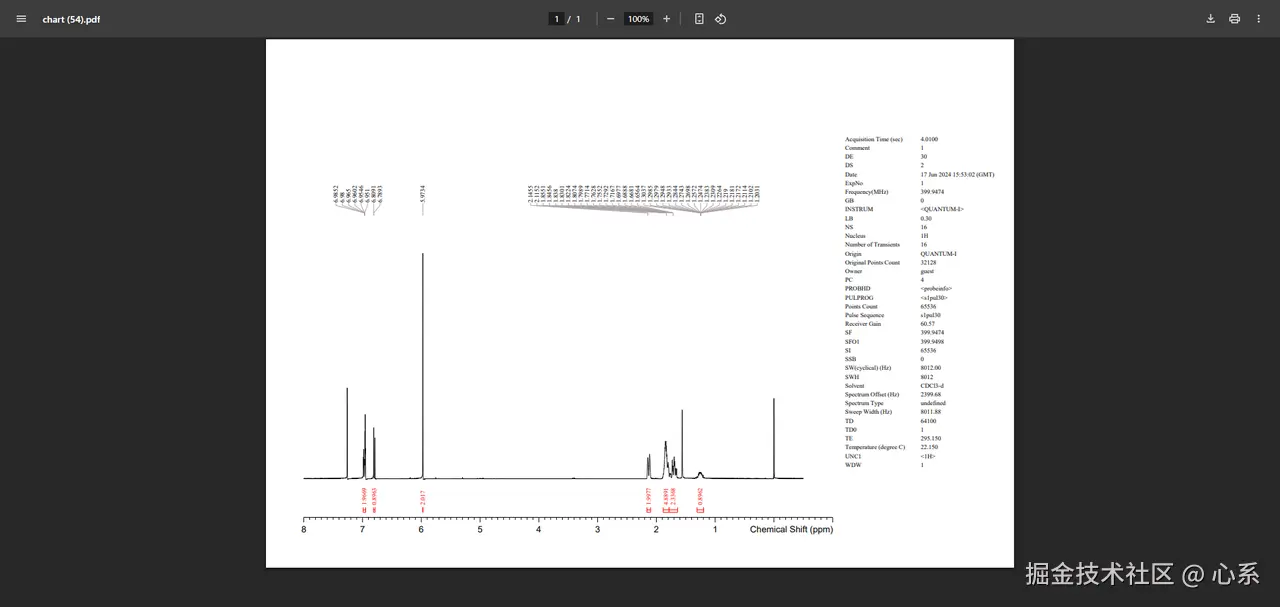Click the Nucleus parameter label
Screen dimensions: 1280x607
[855, 236]
